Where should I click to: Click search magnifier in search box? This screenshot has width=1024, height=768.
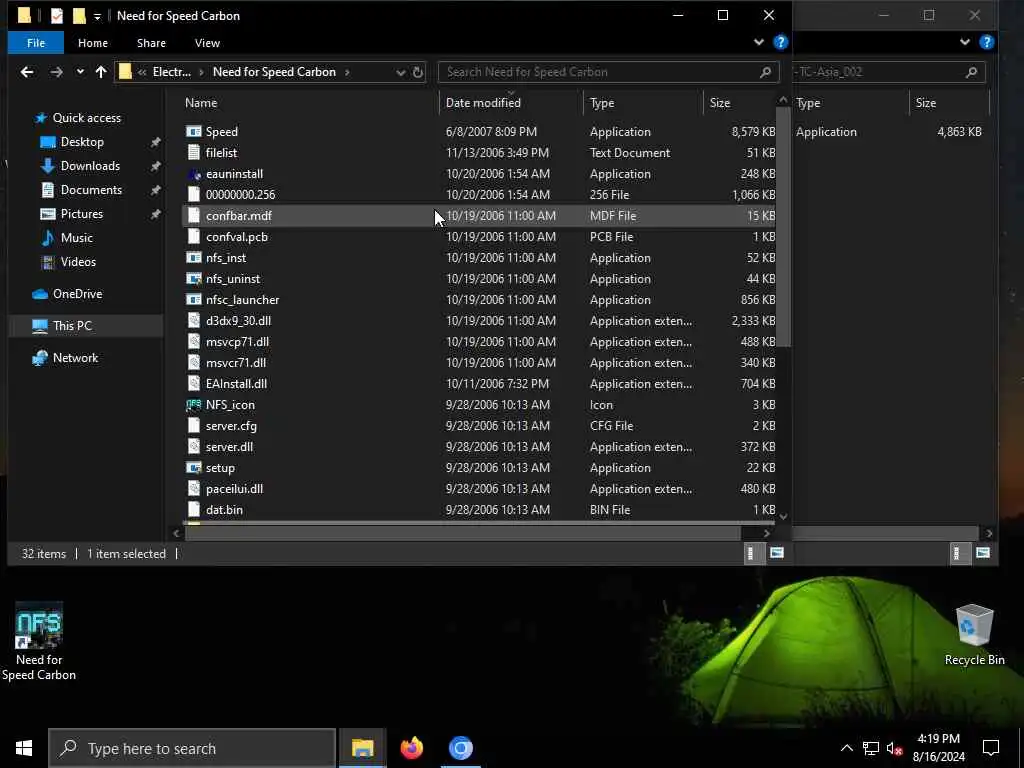coord(765,72)
